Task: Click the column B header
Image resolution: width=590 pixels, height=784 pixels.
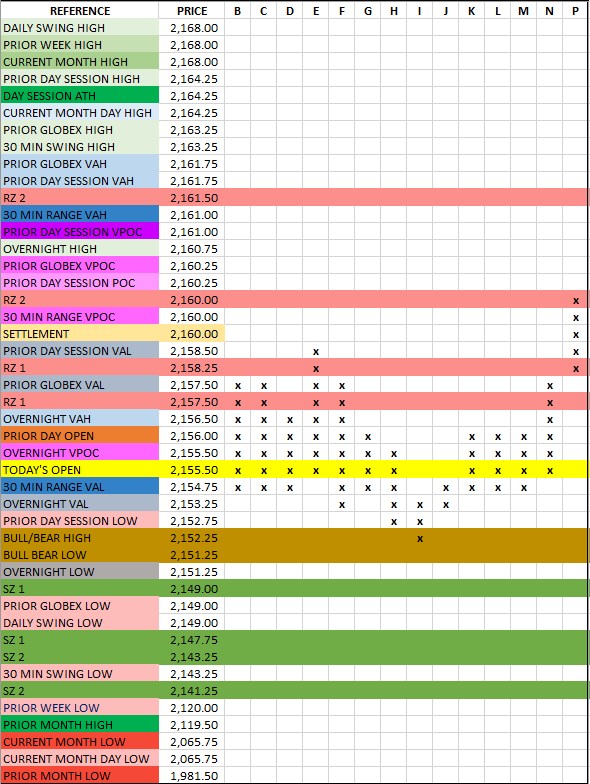Action: point(238,11)
